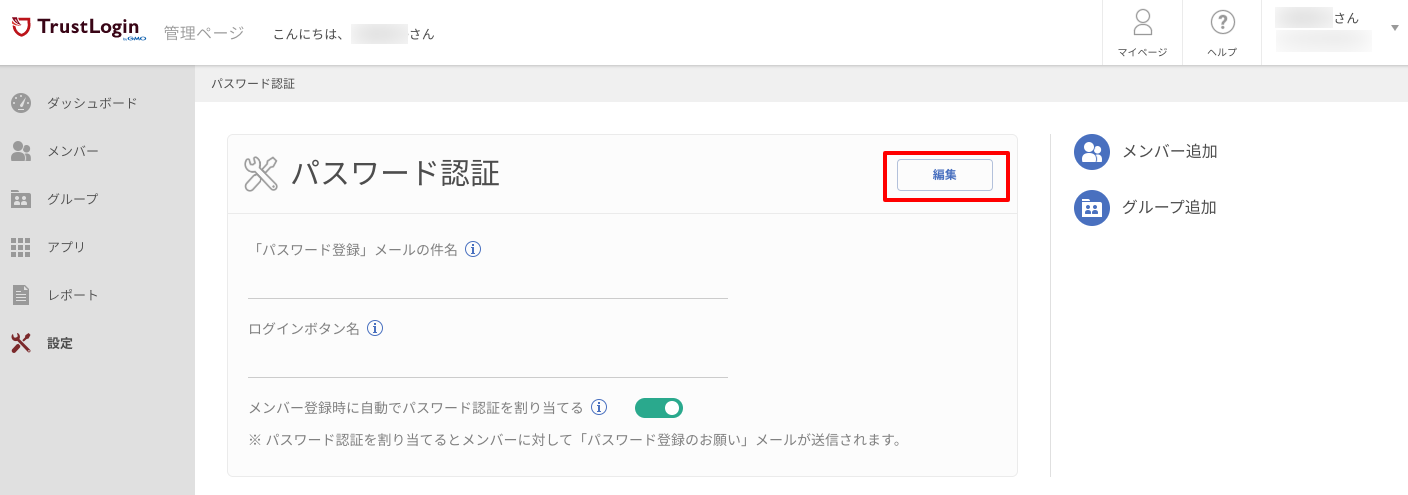Show info icon for auto-assign password setting
This screenshot has width=1408, height=495.
[599, 407]
